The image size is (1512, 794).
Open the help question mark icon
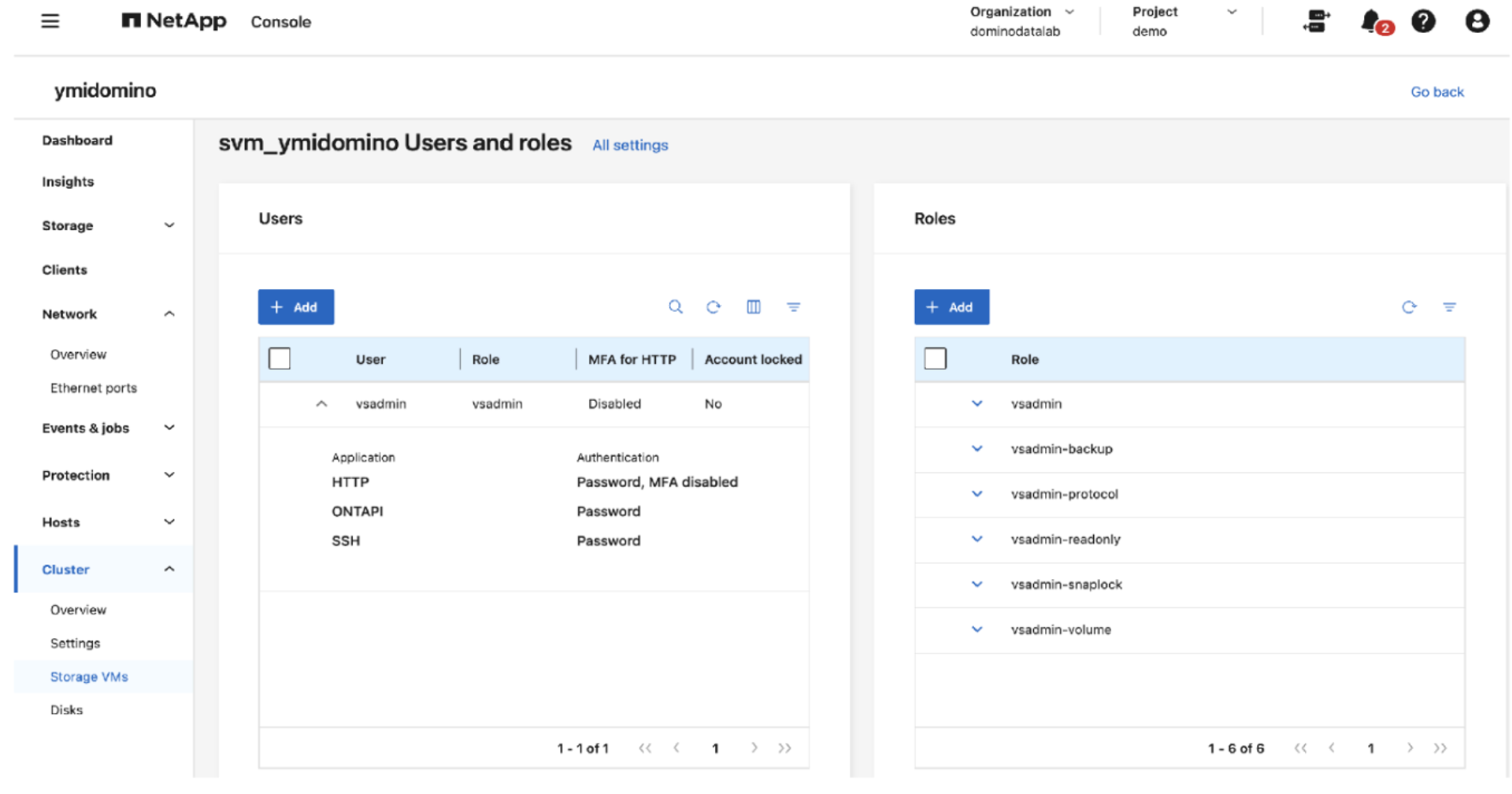pos(1423,21)
